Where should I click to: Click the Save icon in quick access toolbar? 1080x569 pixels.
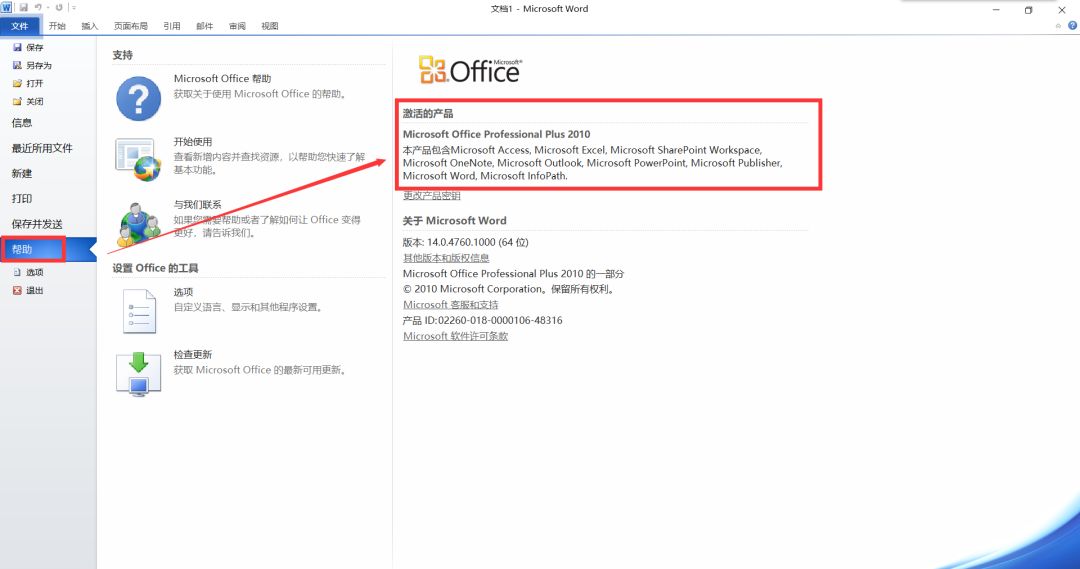click(x=23, y=8)
